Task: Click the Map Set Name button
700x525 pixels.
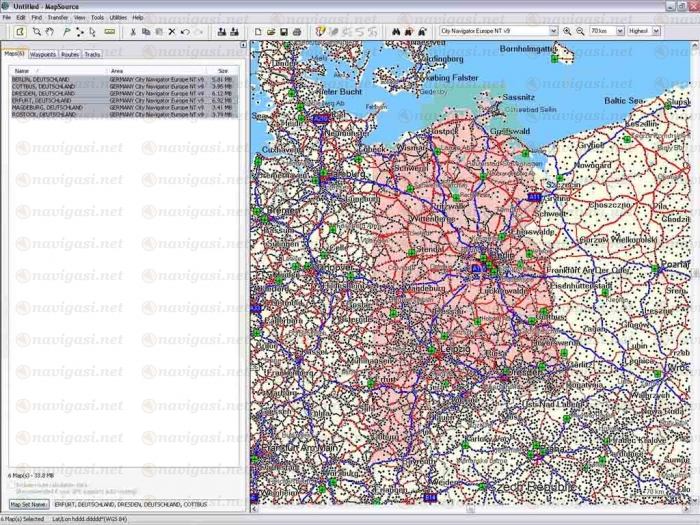Action: tap(29, 504)
